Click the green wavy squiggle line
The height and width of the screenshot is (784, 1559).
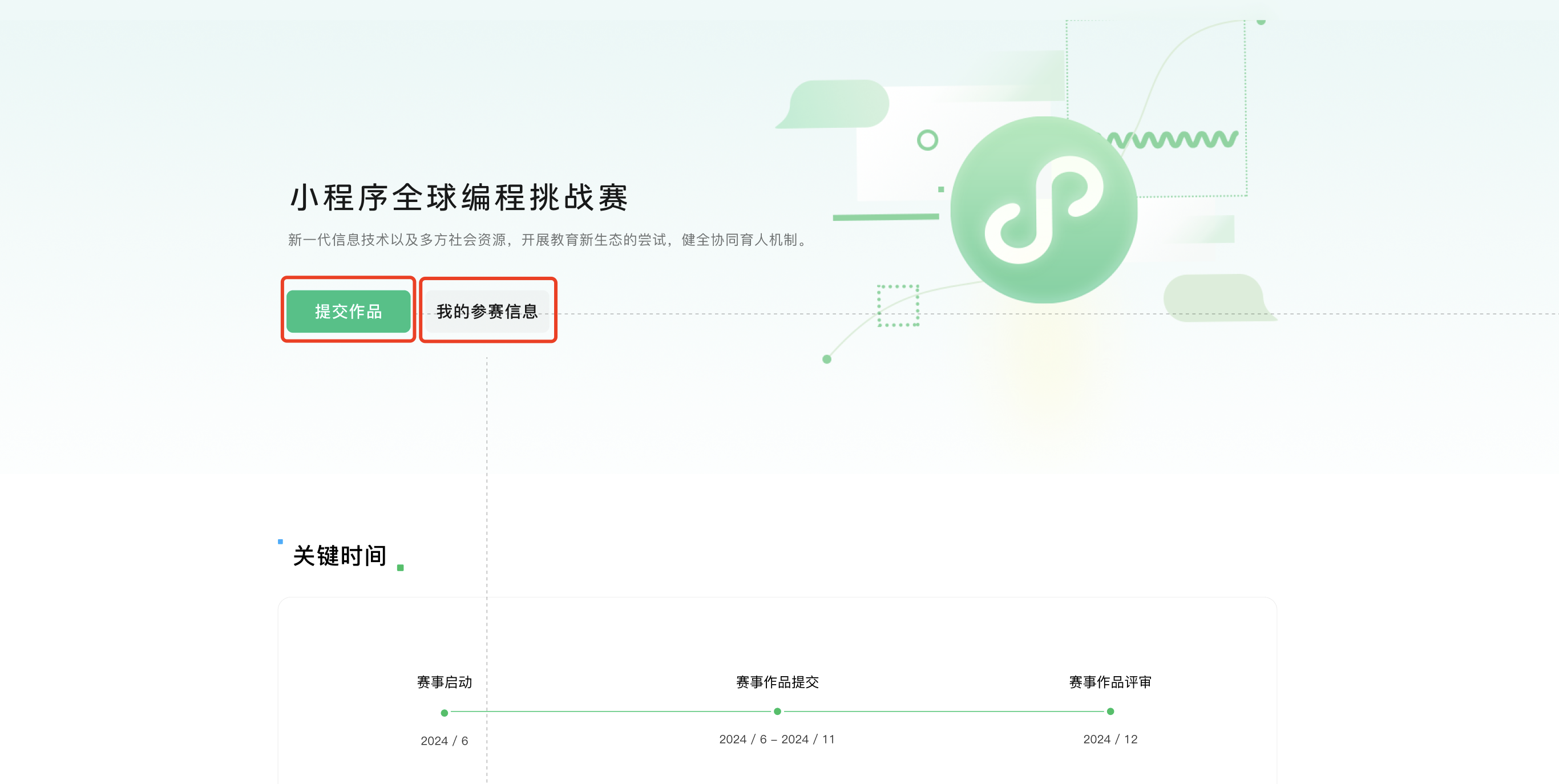coord(1172,140)
